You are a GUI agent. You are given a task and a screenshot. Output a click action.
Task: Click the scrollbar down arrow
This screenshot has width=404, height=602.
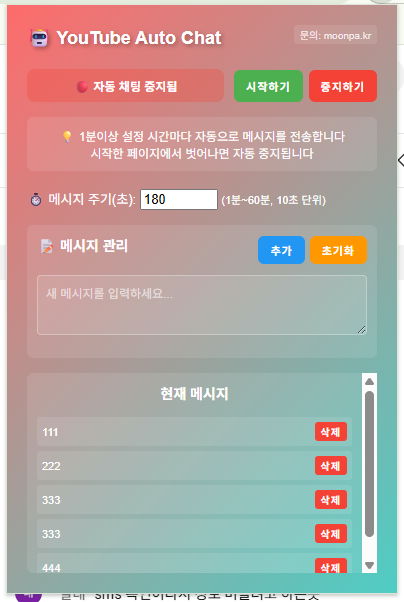pos(369,565)
